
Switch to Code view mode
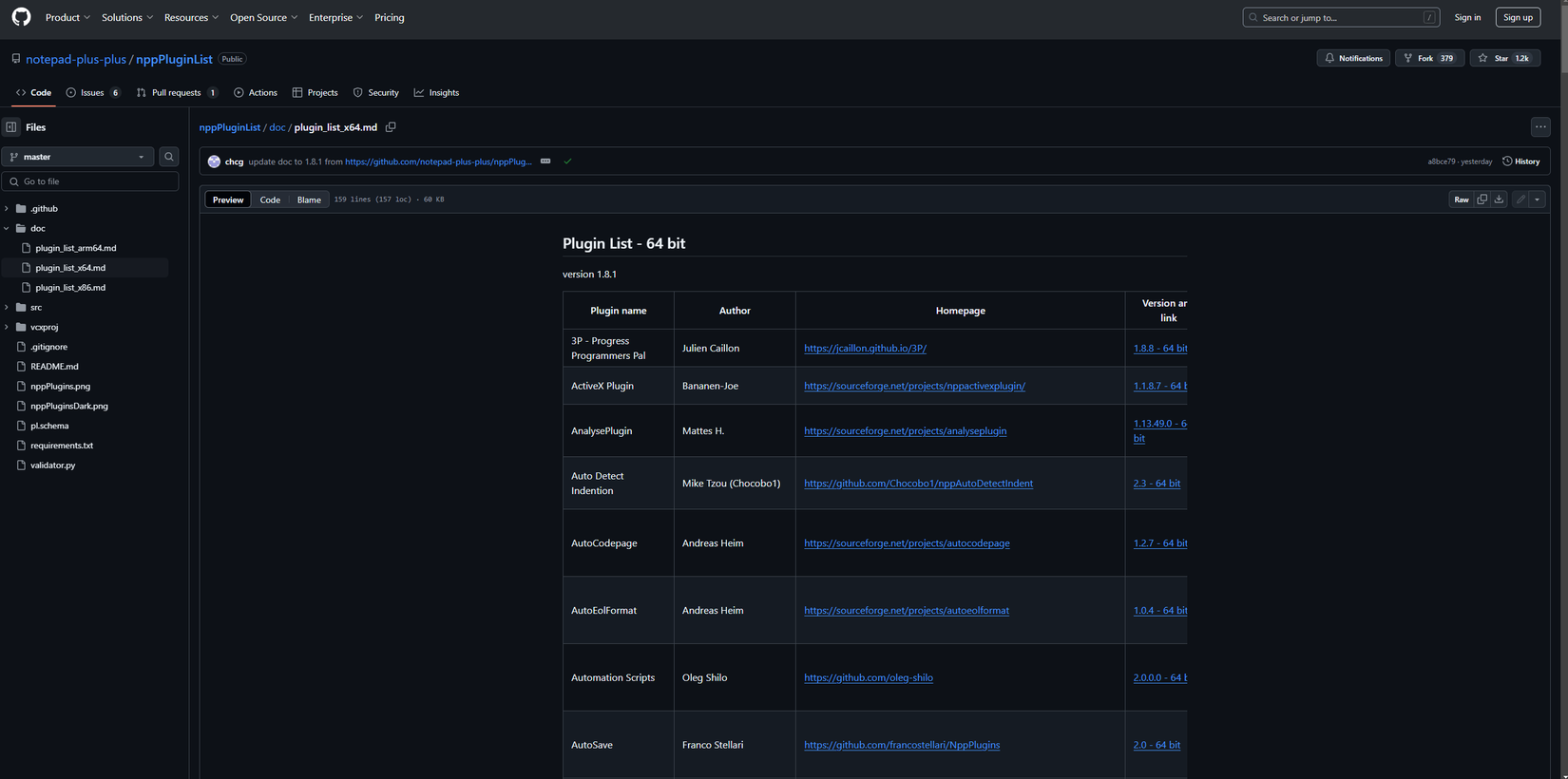[x=270, y=199]
